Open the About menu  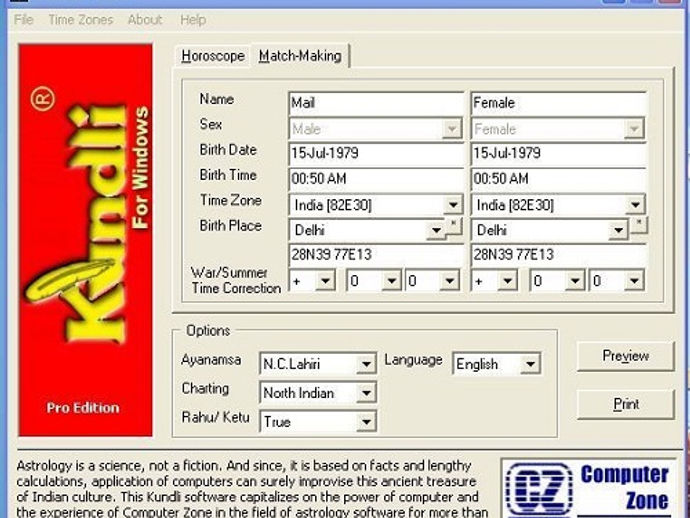click(145, 20)
